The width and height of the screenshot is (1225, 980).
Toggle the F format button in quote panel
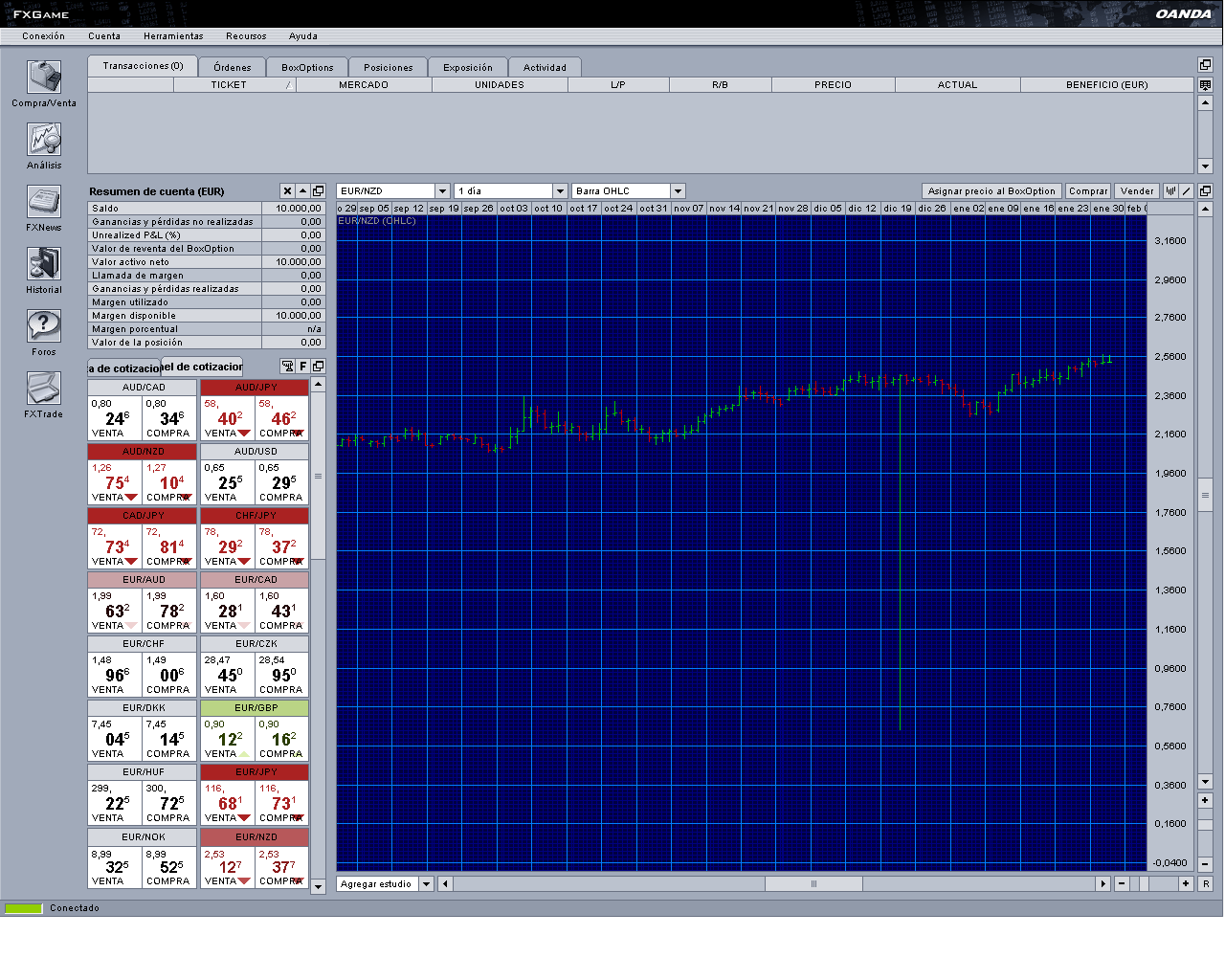tap(302, 367)
